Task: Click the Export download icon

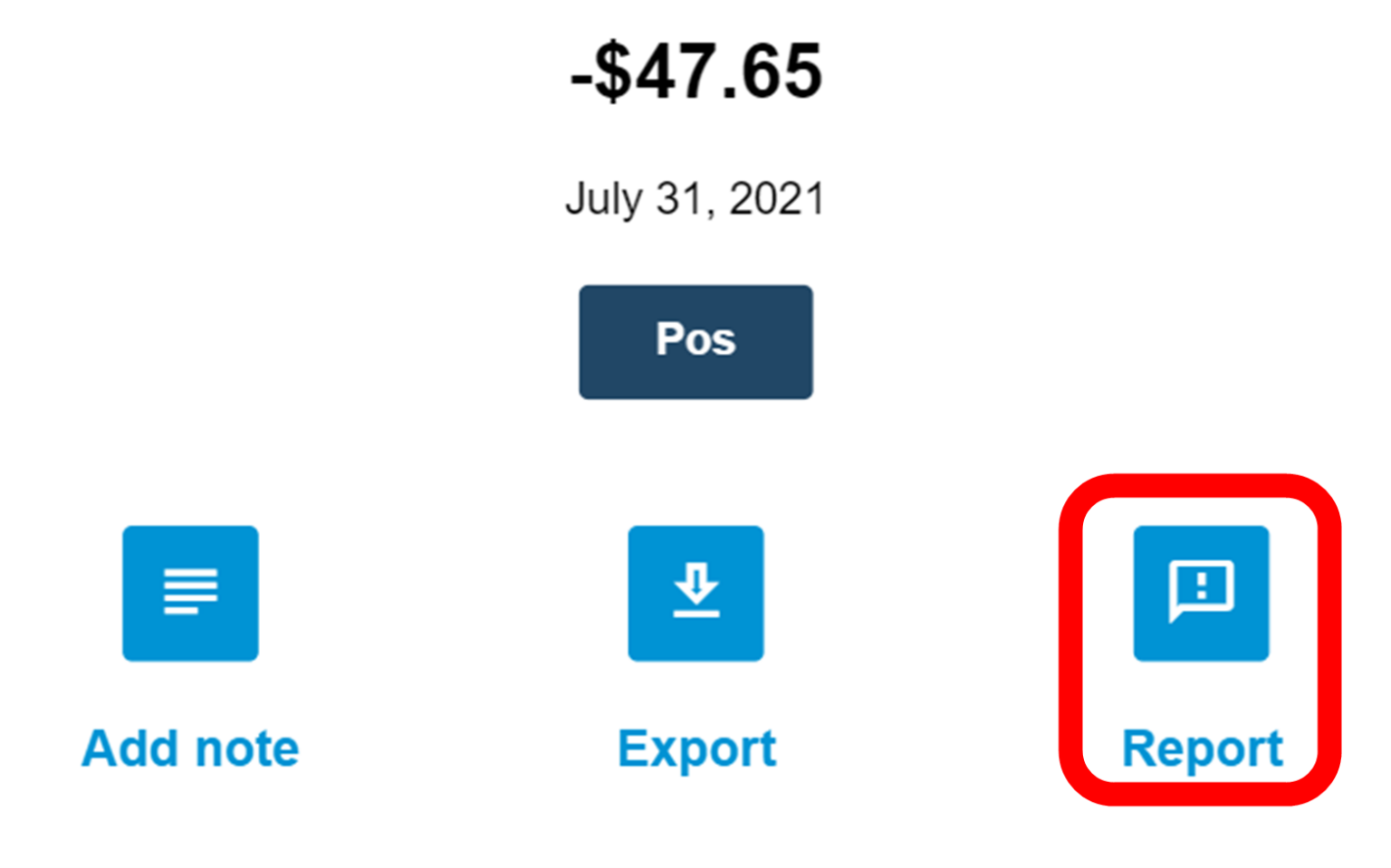Action: click(695, 593)
